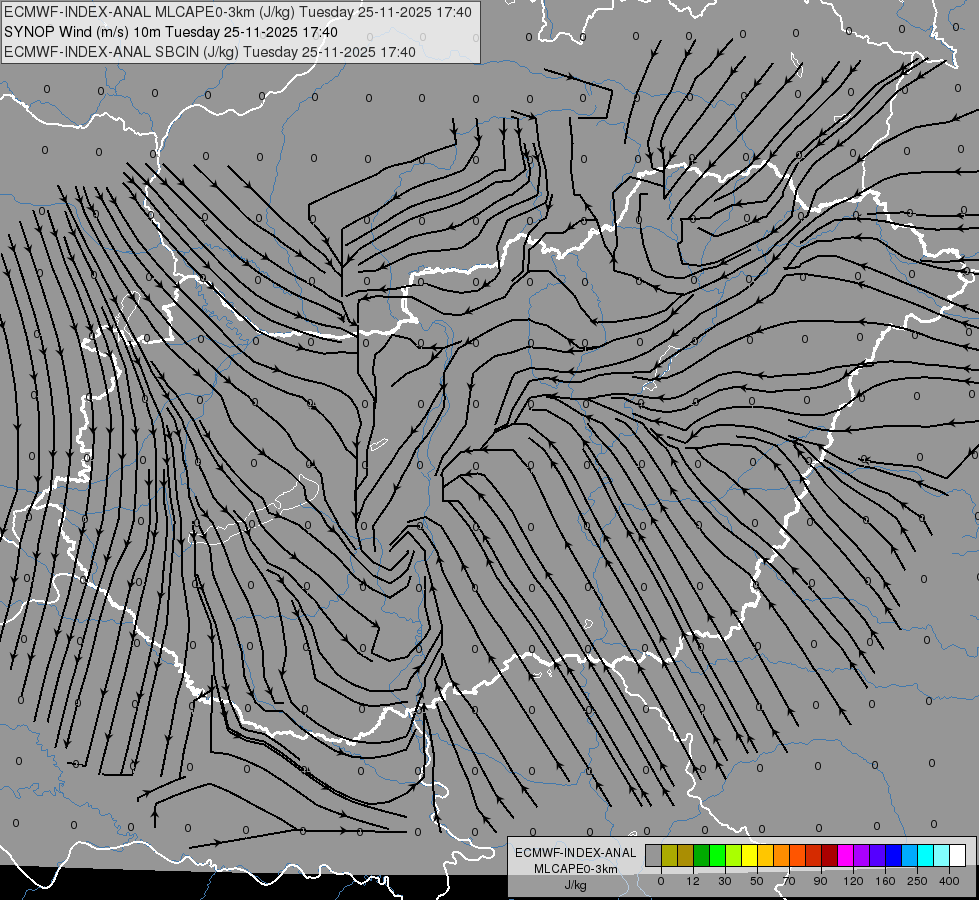Select the white swatch at legend end
Screen dimensions: 979x900
point(958,855)
